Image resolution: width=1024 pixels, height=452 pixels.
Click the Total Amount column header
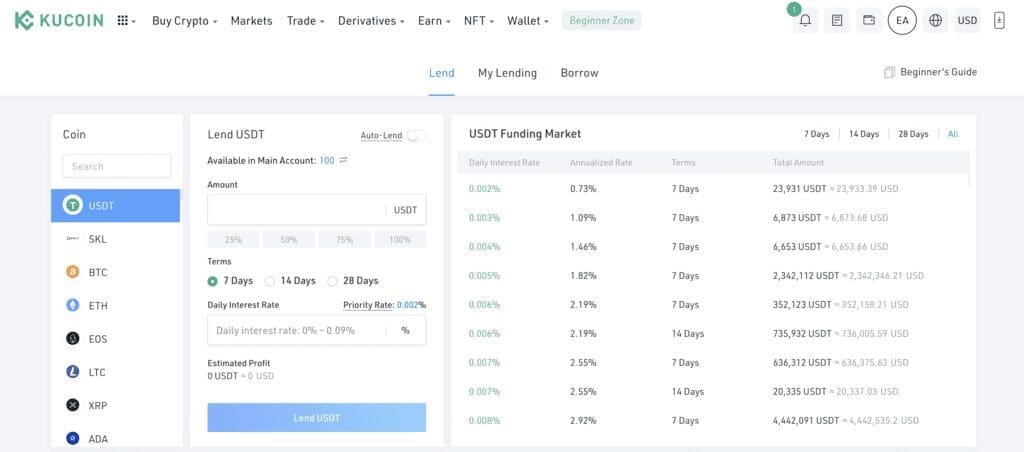pyautogui.click(x=798, y=162)
